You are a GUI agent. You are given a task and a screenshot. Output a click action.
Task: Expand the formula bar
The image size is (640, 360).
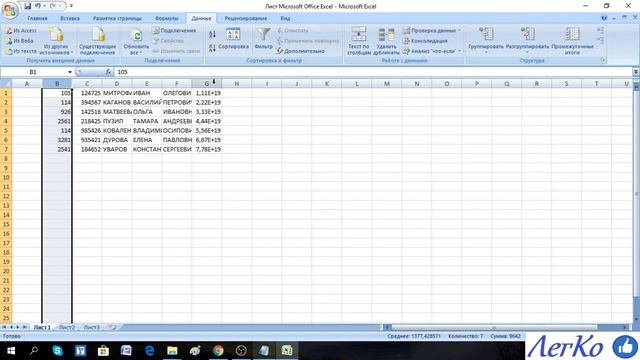pyautogui.click(x=636, y=72)
